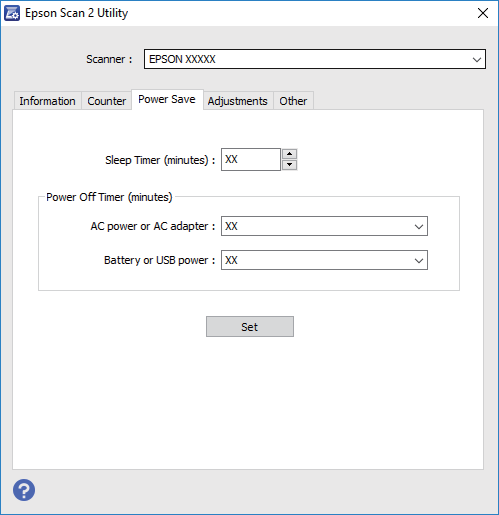Open the Scanner selection dropdown
Screen dimensions: 499x515
pos(315,59)
